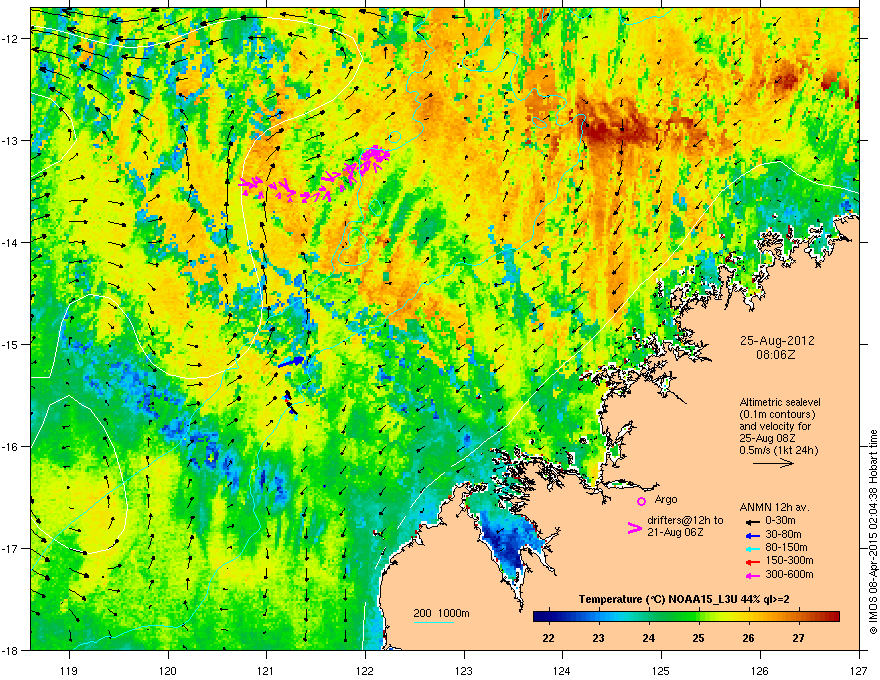Click longitude axis label 127
Image resolution: width=880 pixels, height=680 pixels.
tap(859, 670)
